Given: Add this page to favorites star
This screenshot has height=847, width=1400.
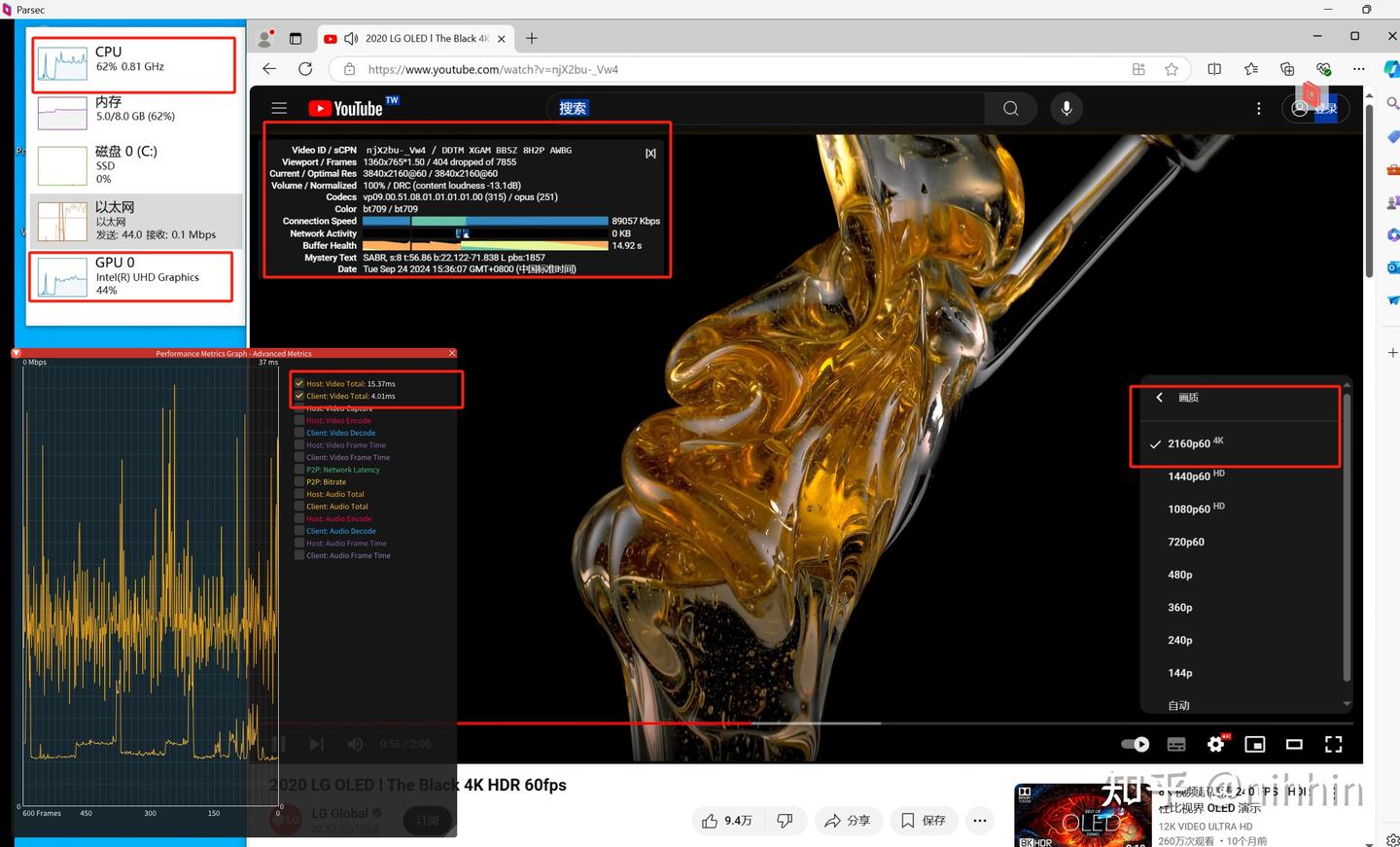Looking at the screenshot, I should tap(1172, 69).
